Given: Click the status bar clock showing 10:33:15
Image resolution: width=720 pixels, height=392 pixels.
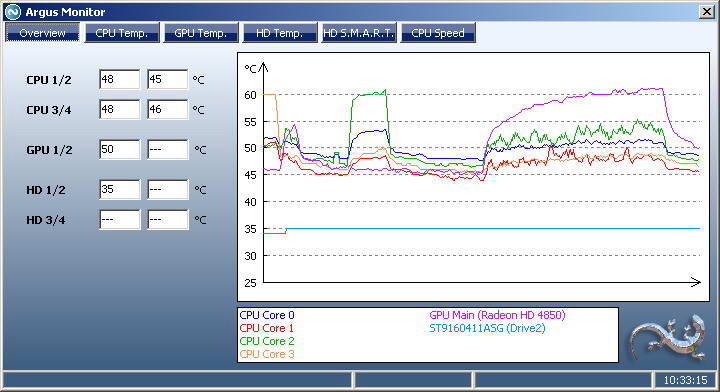Looking at the screenshot, I should 685,380.
